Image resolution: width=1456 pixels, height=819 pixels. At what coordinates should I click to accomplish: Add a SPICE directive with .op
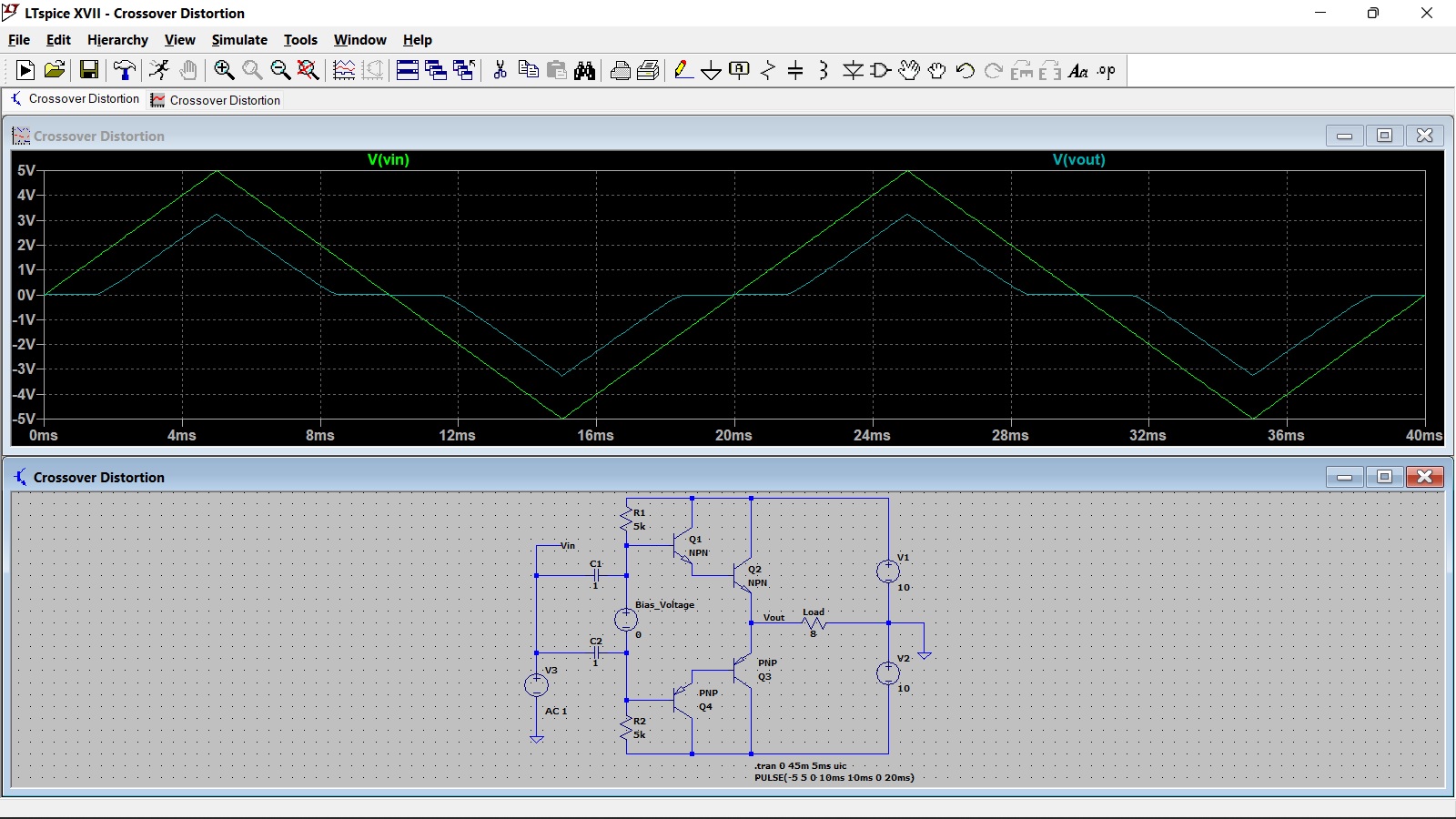point(1107,70)
